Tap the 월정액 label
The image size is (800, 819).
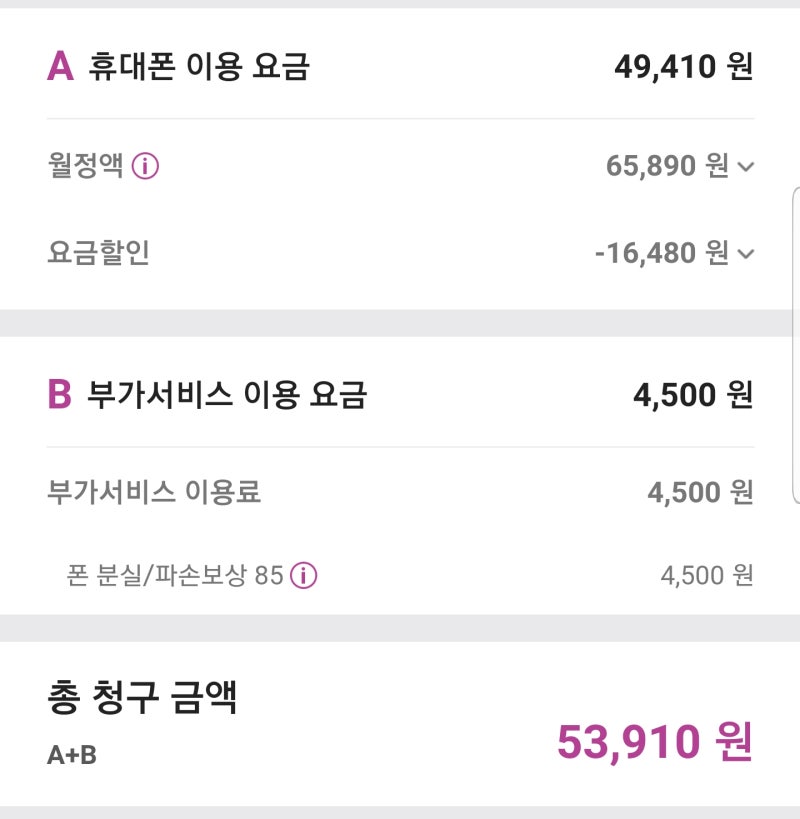pos(86,166)
